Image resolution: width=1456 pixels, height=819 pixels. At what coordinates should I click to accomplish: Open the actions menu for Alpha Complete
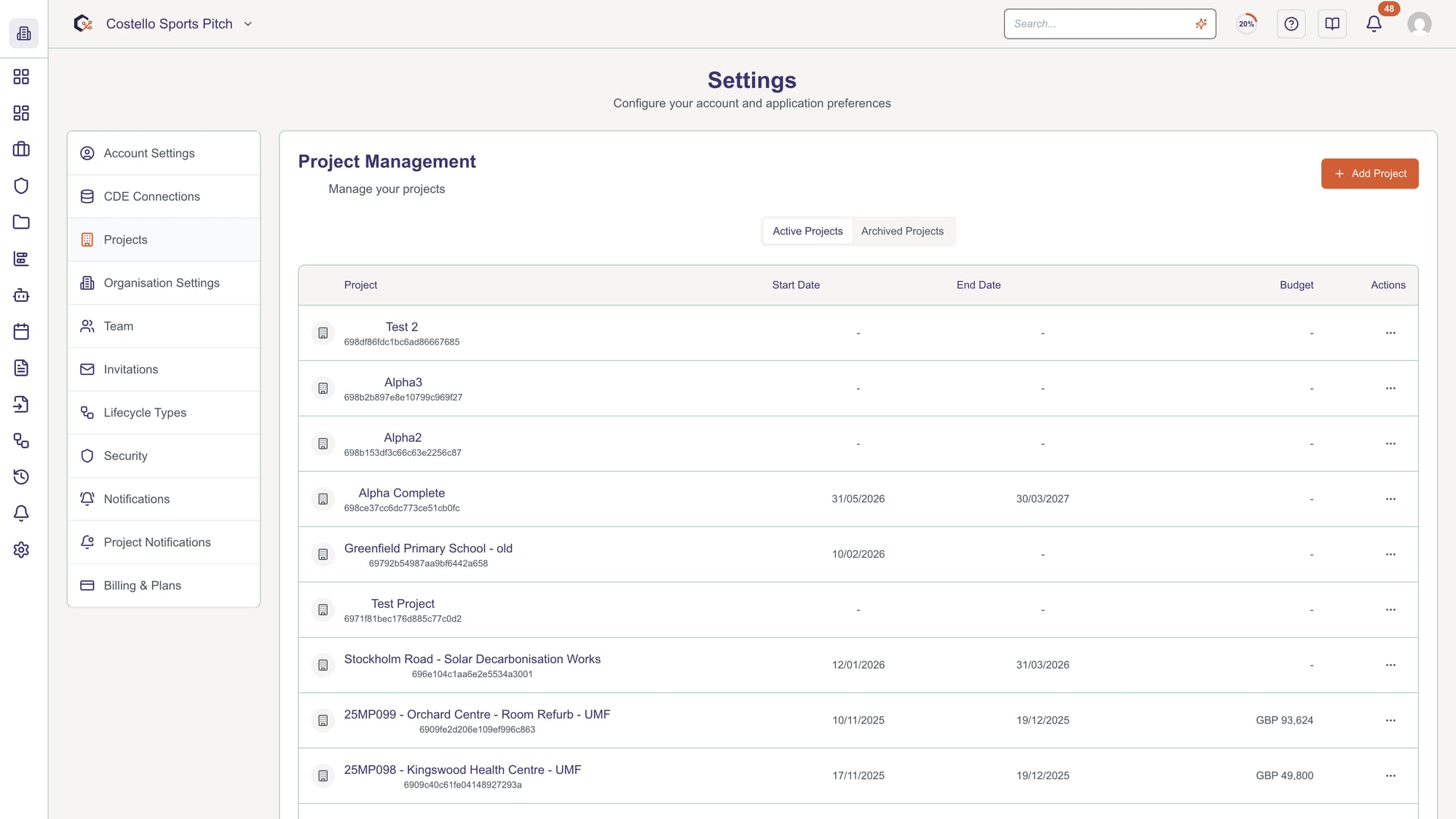pyautogui.click(x=1390, y=499)
